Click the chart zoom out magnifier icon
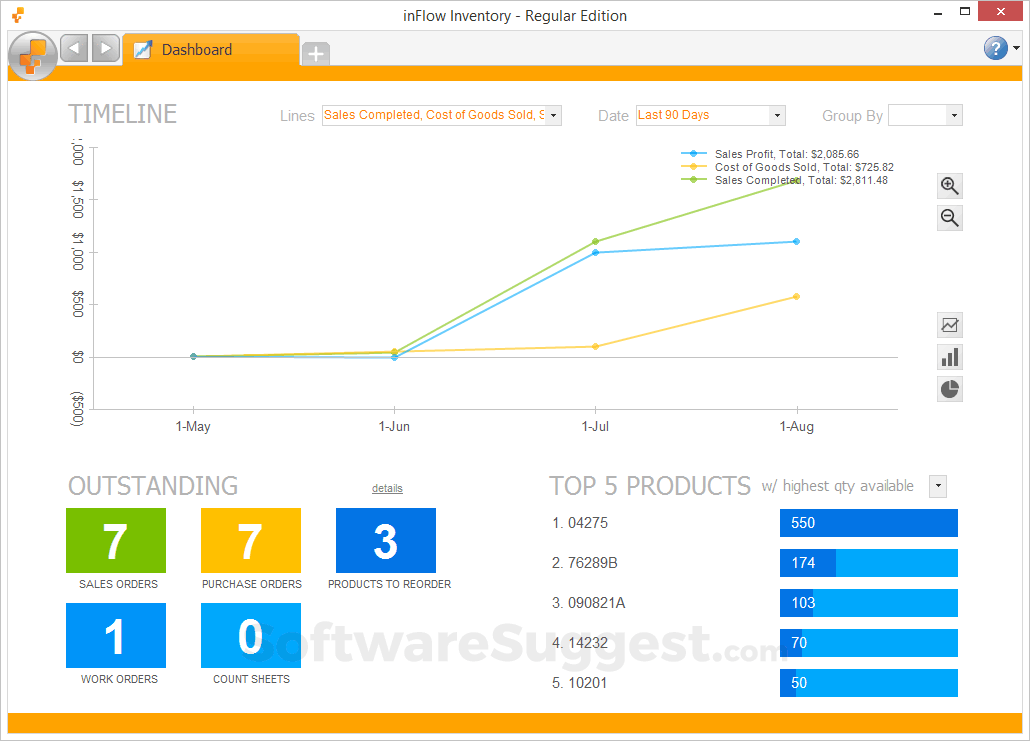This screenshot has width=1030, height=741. (x=949, y=217)
